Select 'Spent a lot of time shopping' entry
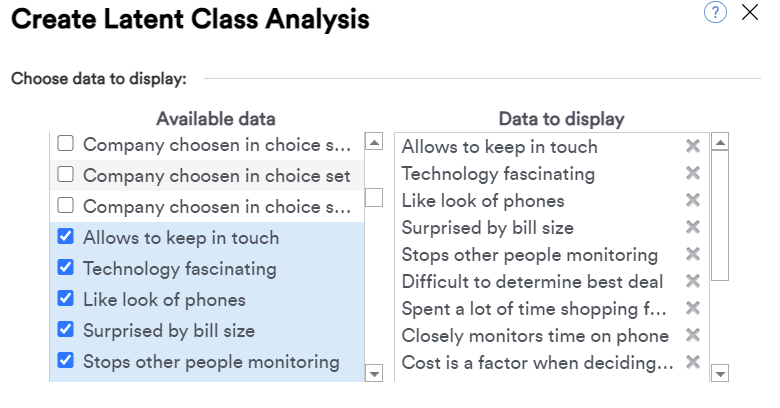The height and width of the screenshot is (408, 780). pyautogui.click(x=533, y=308)
